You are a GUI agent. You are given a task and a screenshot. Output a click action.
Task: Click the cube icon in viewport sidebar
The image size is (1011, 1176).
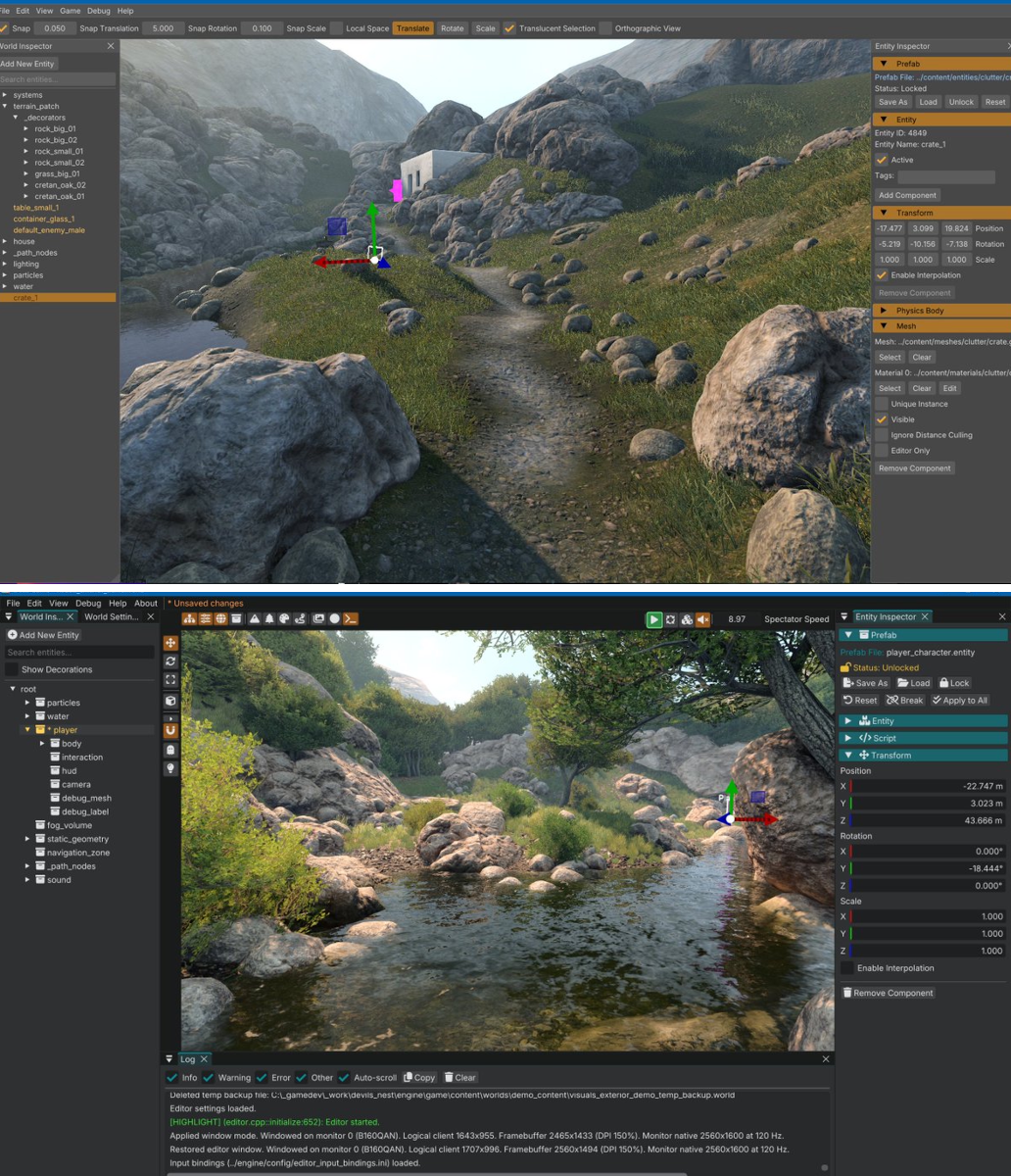(x=170, y=702)
